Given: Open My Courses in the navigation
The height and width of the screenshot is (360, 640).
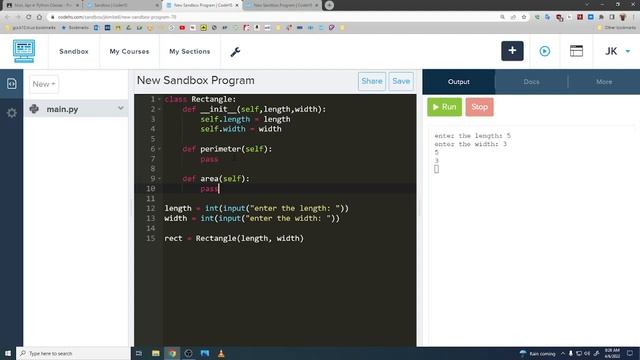Looking at the screenshot, I should (129, 51).
